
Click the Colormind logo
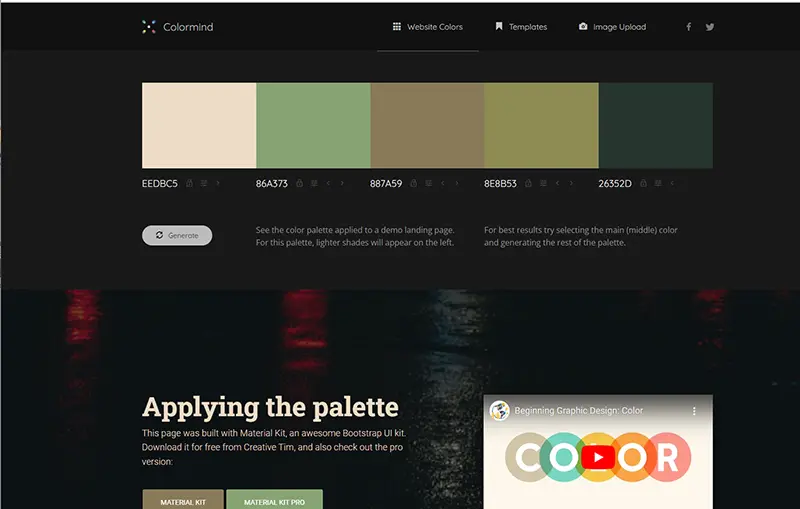click(178, 27)
